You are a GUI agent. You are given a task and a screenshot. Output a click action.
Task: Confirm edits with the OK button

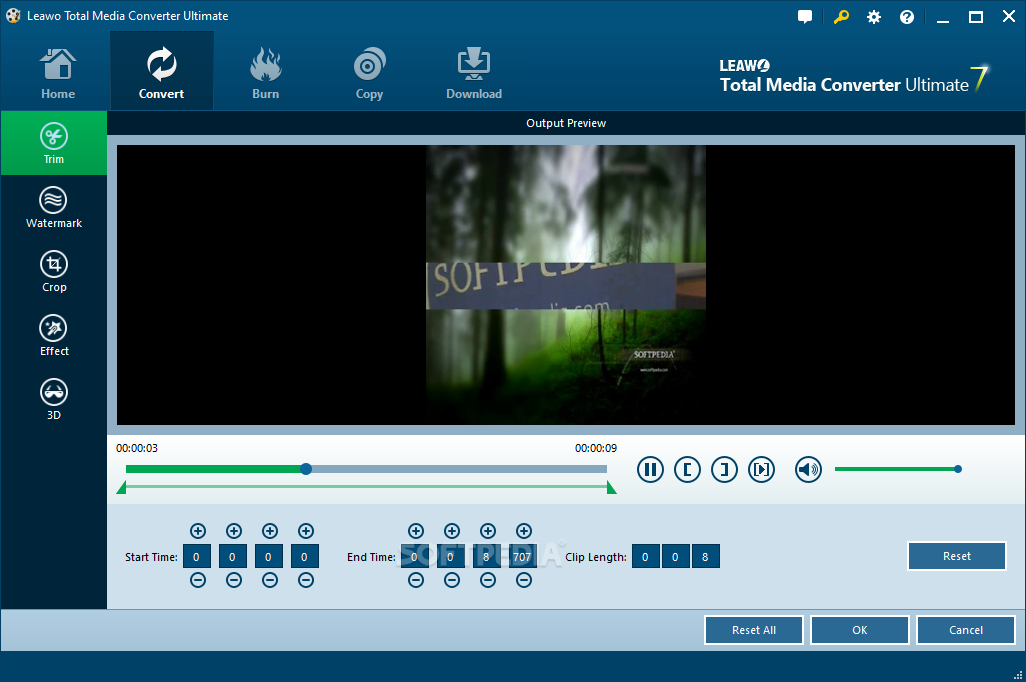860,630
